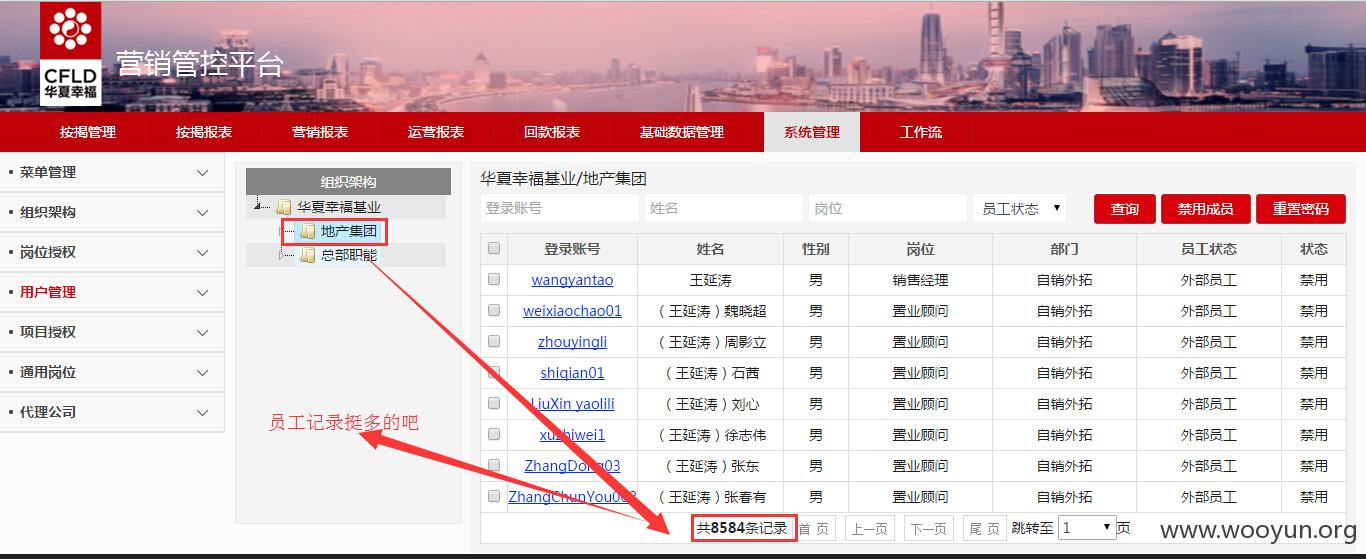Check the box in 徐志伟 row

(x=494, y=434)
